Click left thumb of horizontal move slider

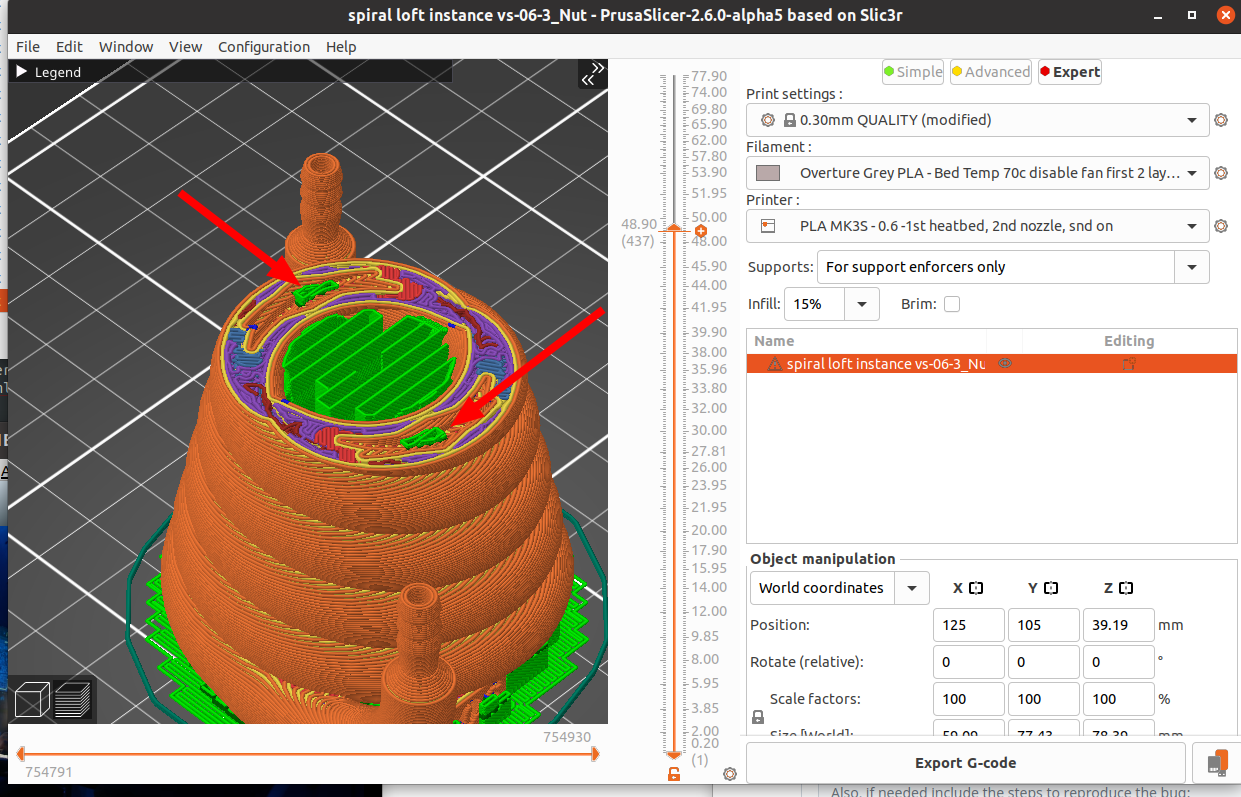point(21,754)
